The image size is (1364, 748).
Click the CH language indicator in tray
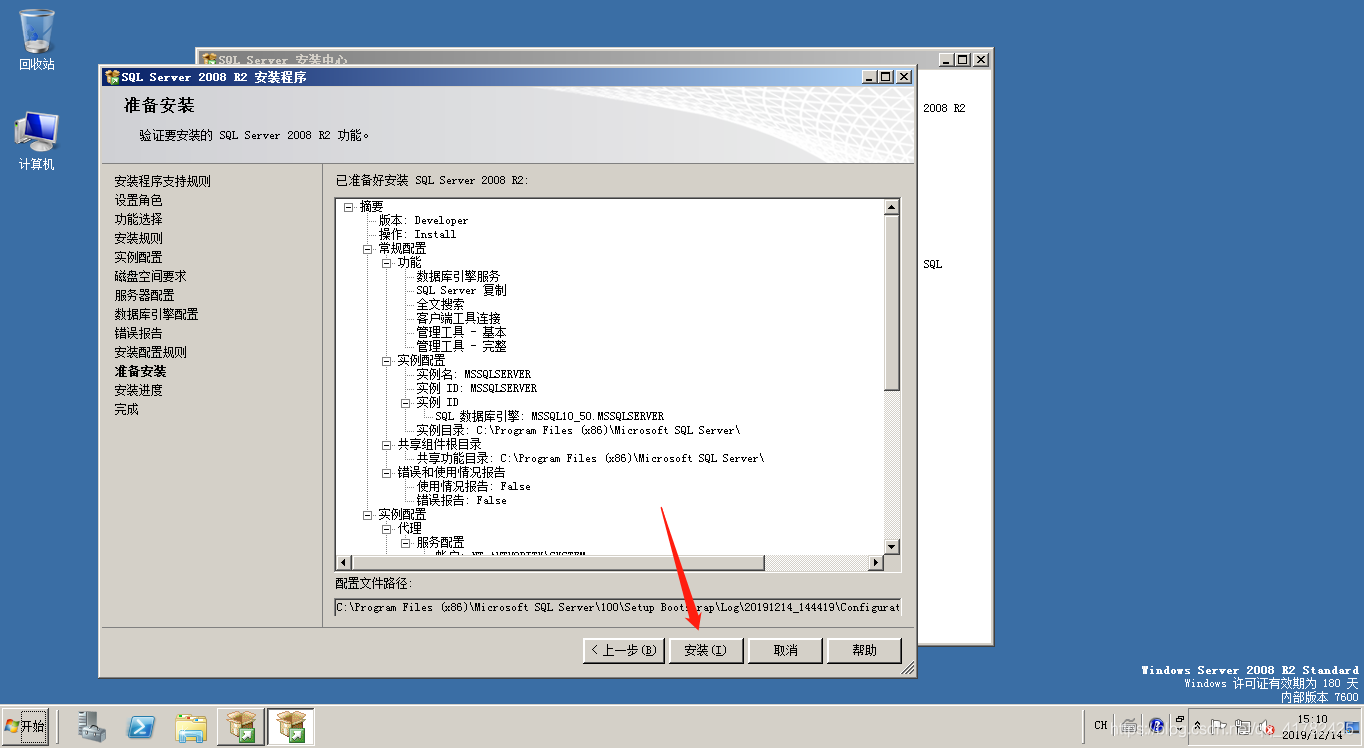(1100, 726)
